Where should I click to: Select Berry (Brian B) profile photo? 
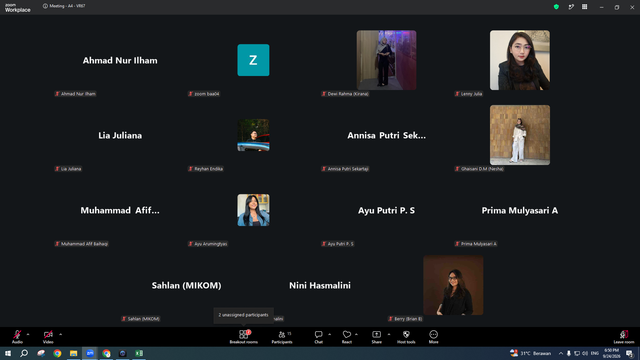pos(453,285)
